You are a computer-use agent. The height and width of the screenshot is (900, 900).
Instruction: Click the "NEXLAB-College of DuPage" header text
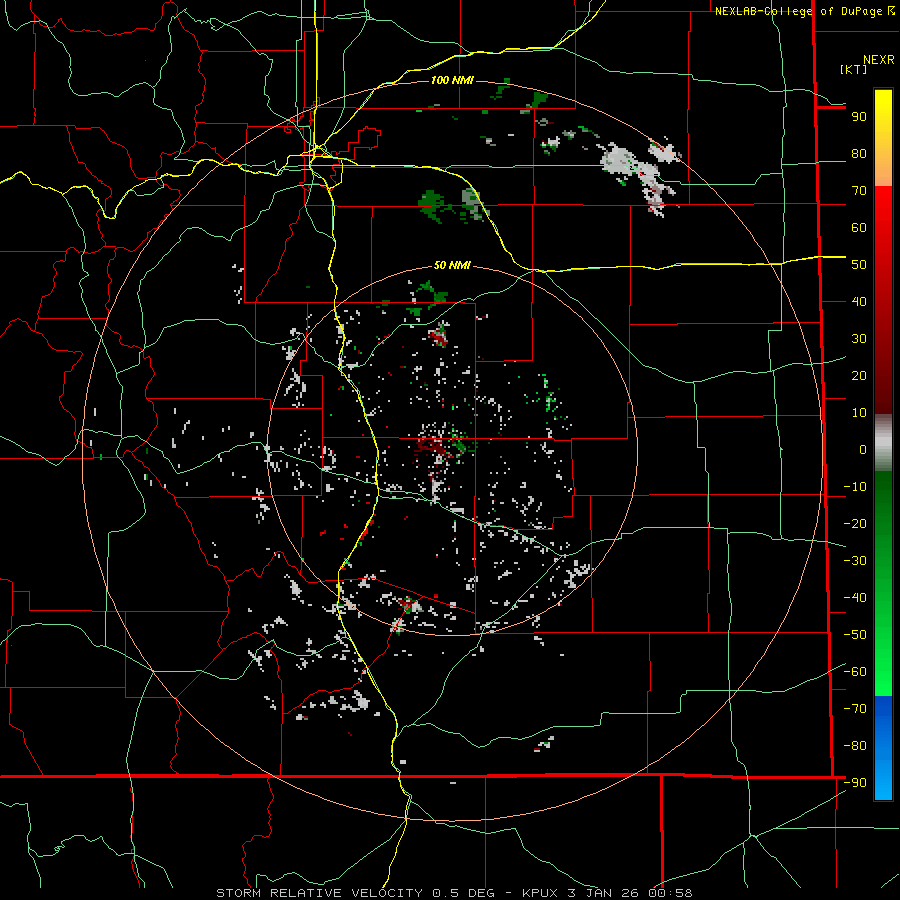(799, 11)
